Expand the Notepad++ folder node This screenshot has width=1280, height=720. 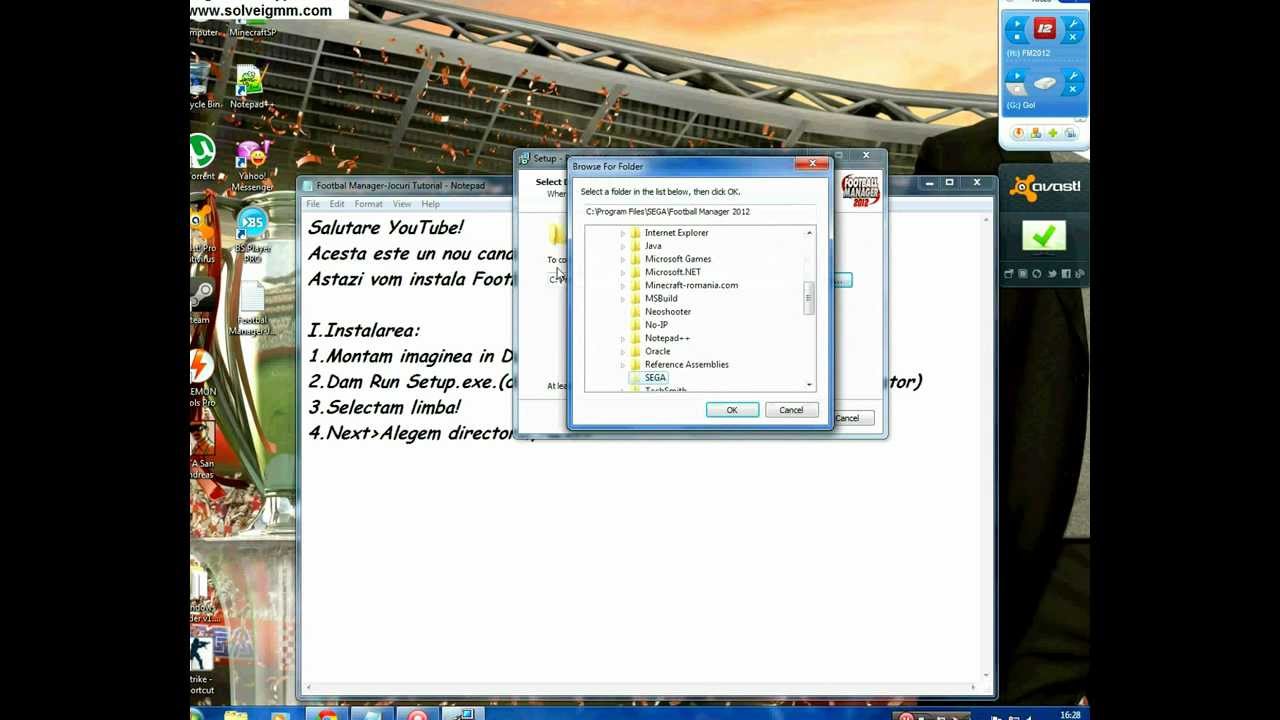pos(623,338)
